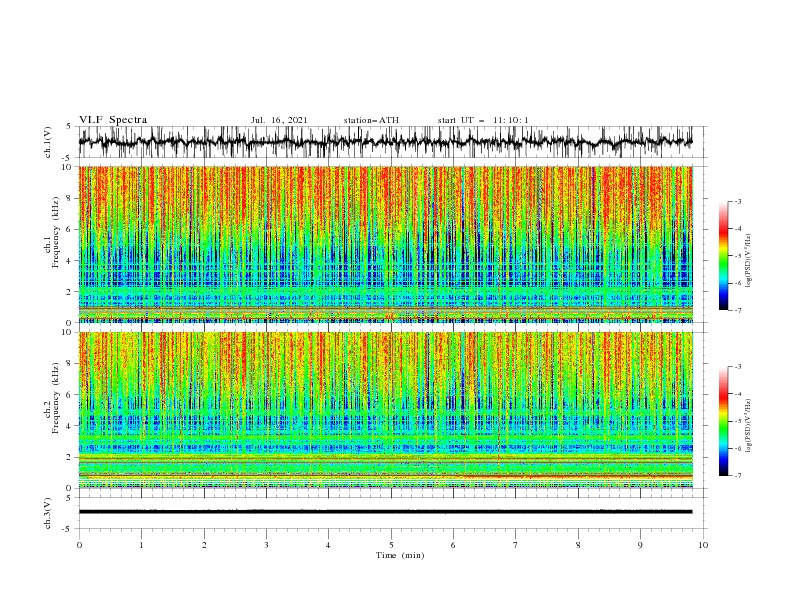Click time axis tick label "0"

(x=79, y=545)
